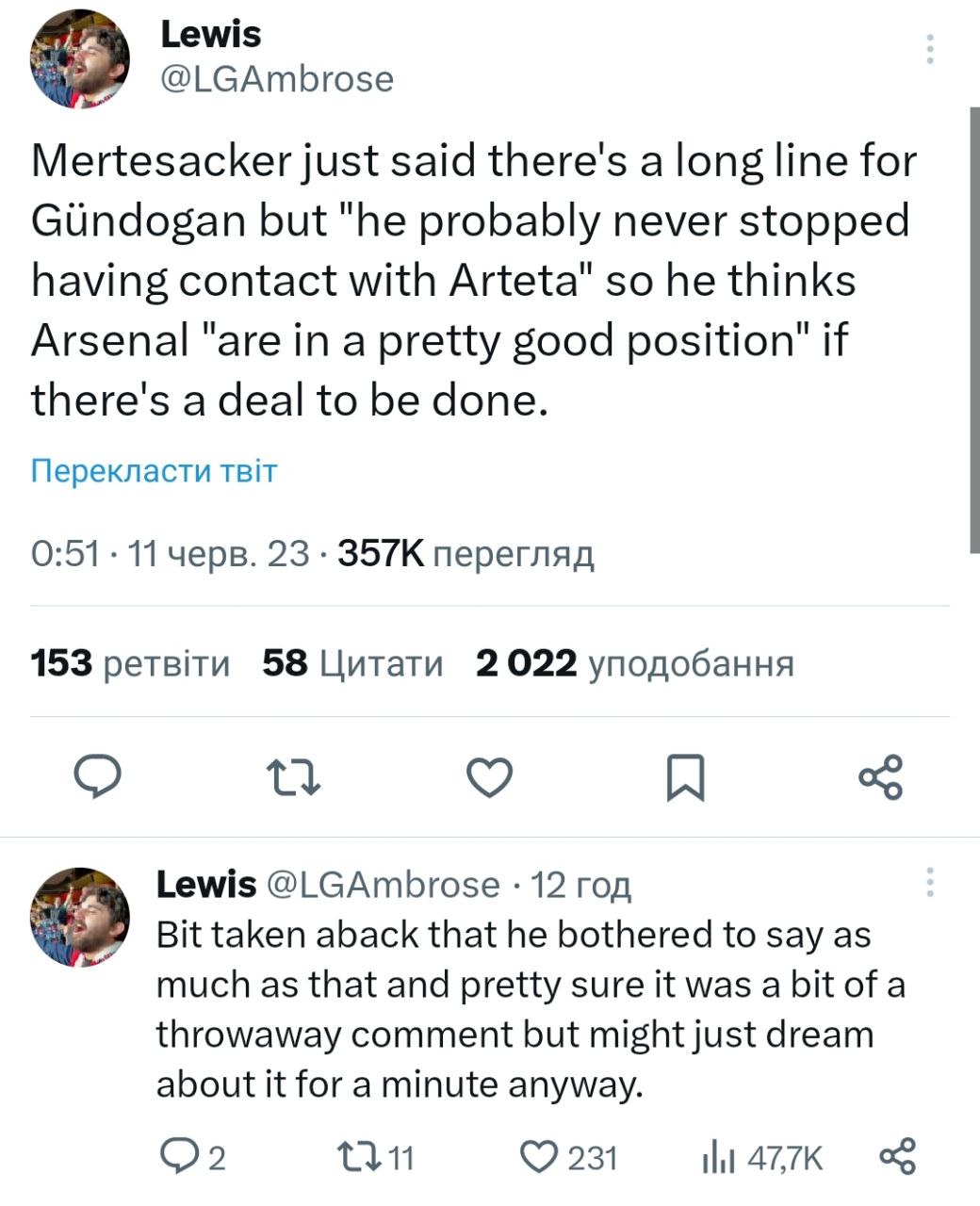Viewport: 980px width, 1206px height.
Task: Like the reply tweet with 231 likes
Action: pyautogui.click(x=570, y=1157)
